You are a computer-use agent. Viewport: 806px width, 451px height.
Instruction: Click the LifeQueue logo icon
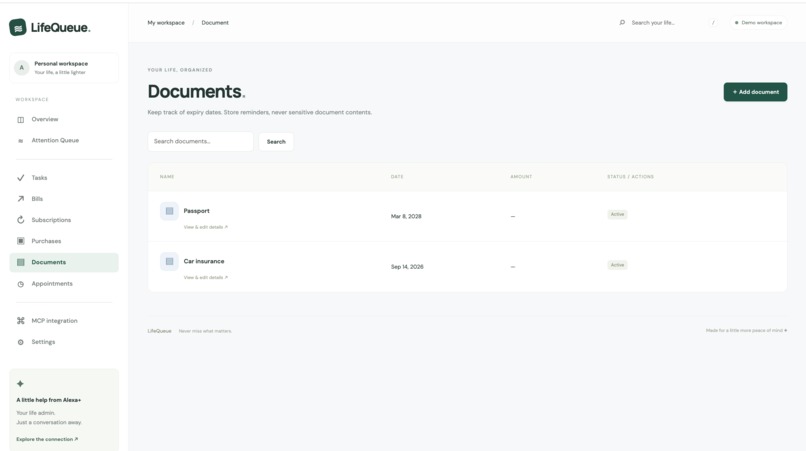pos(17,27)
